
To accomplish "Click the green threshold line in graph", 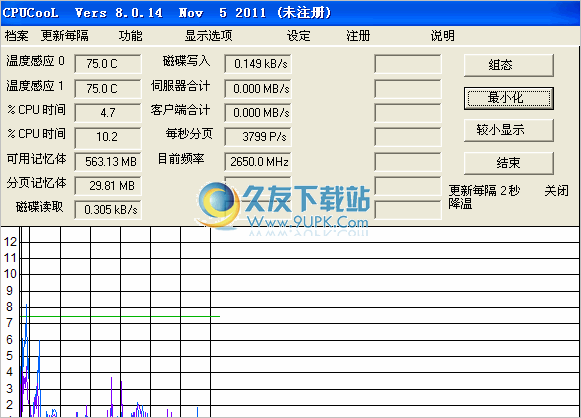I will [x=120, y=316].
